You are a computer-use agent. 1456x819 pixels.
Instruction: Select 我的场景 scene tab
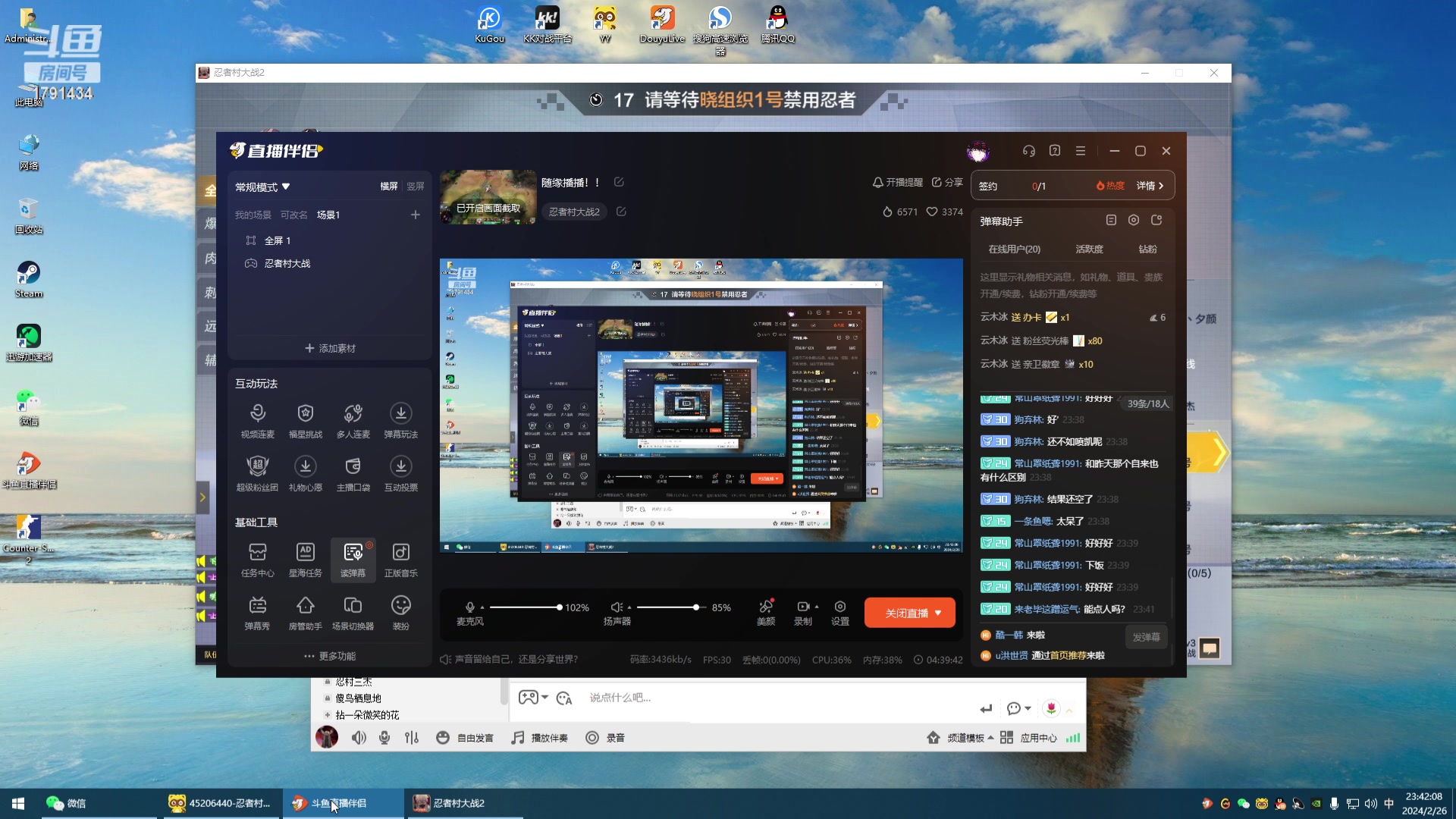click(x=253, y=215)
